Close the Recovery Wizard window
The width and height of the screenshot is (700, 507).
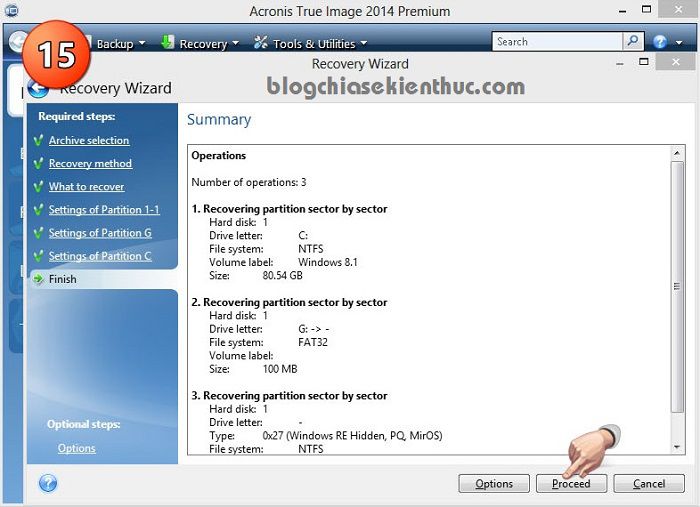[675, 62]
